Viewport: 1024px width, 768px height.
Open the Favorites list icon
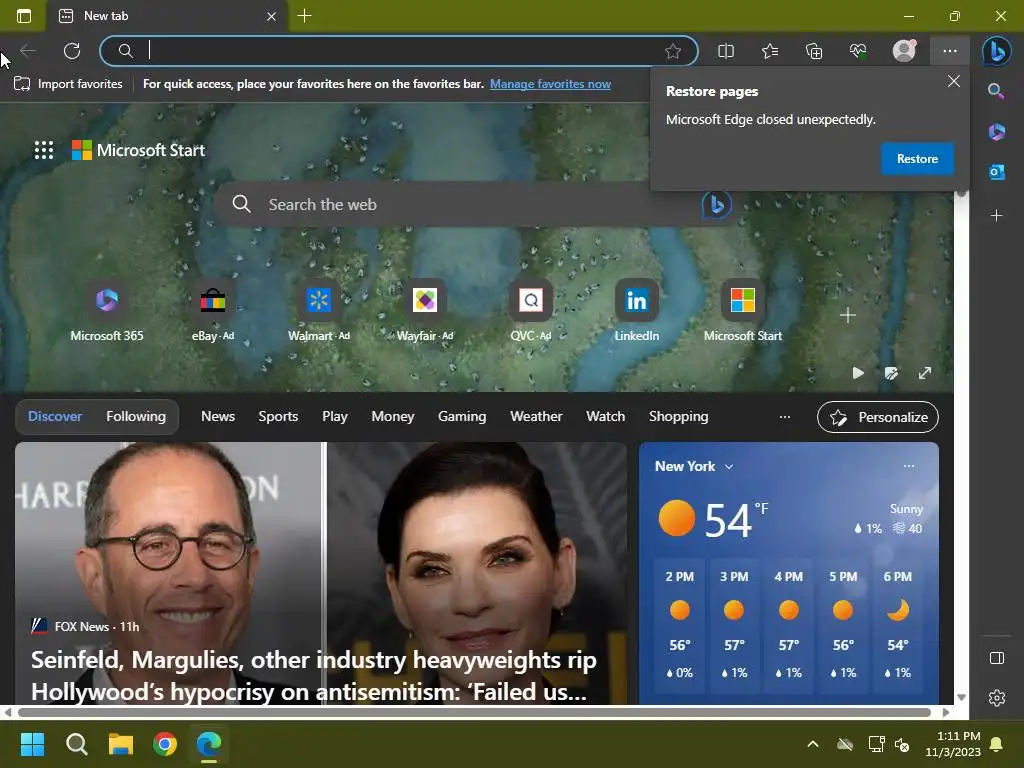click(x=770, y=51)
